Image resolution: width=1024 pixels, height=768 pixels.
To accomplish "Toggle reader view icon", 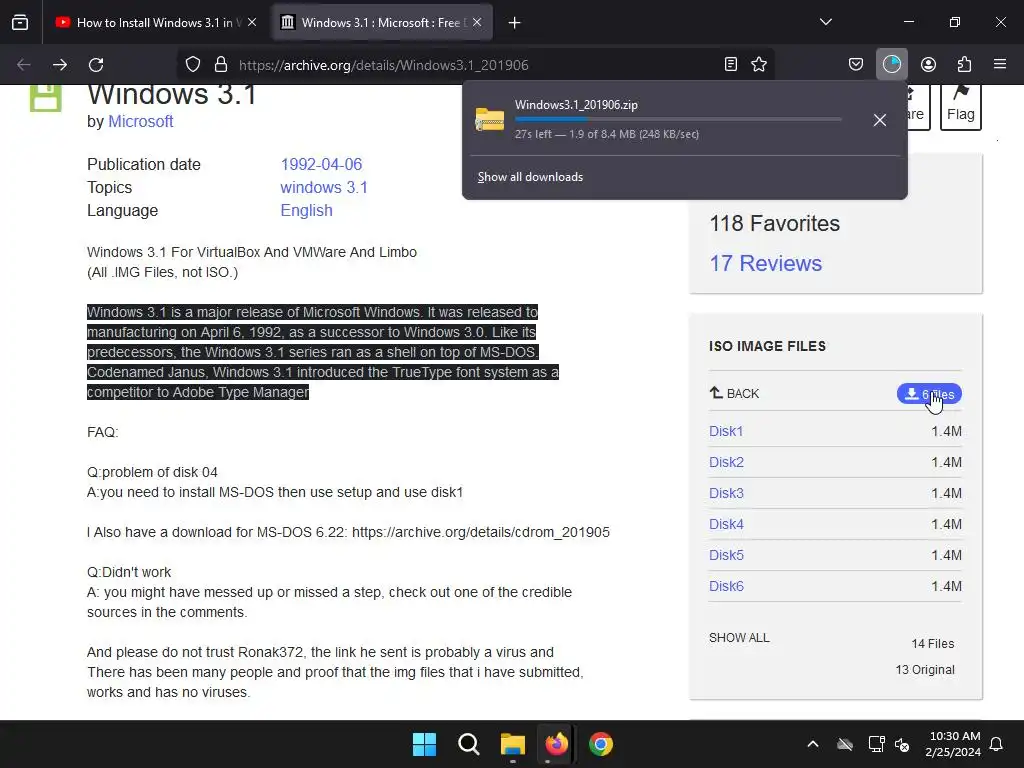I will click(x=731, y=65).
